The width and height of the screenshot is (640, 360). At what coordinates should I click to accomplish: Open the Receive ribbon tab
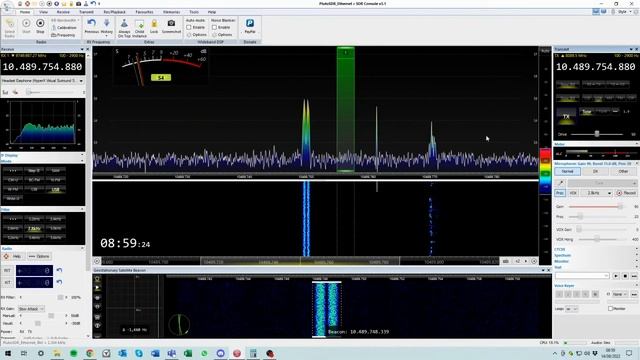click(63, 12)
